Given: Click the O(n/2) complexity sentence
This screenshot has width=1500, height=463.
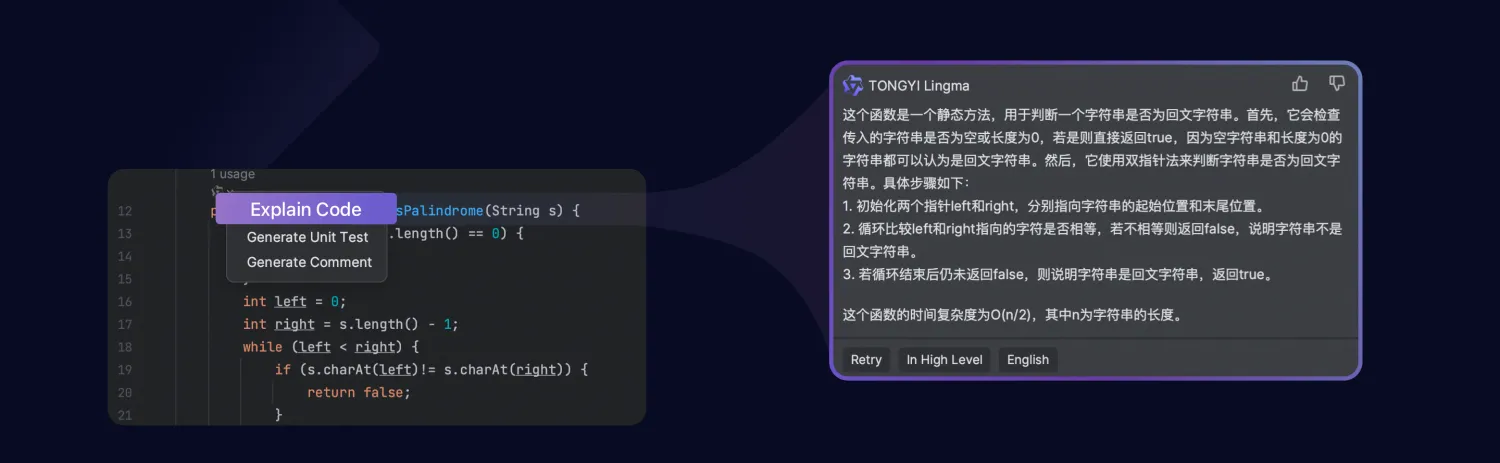Looking at the screenshot, I should [x=1014, y=315].
